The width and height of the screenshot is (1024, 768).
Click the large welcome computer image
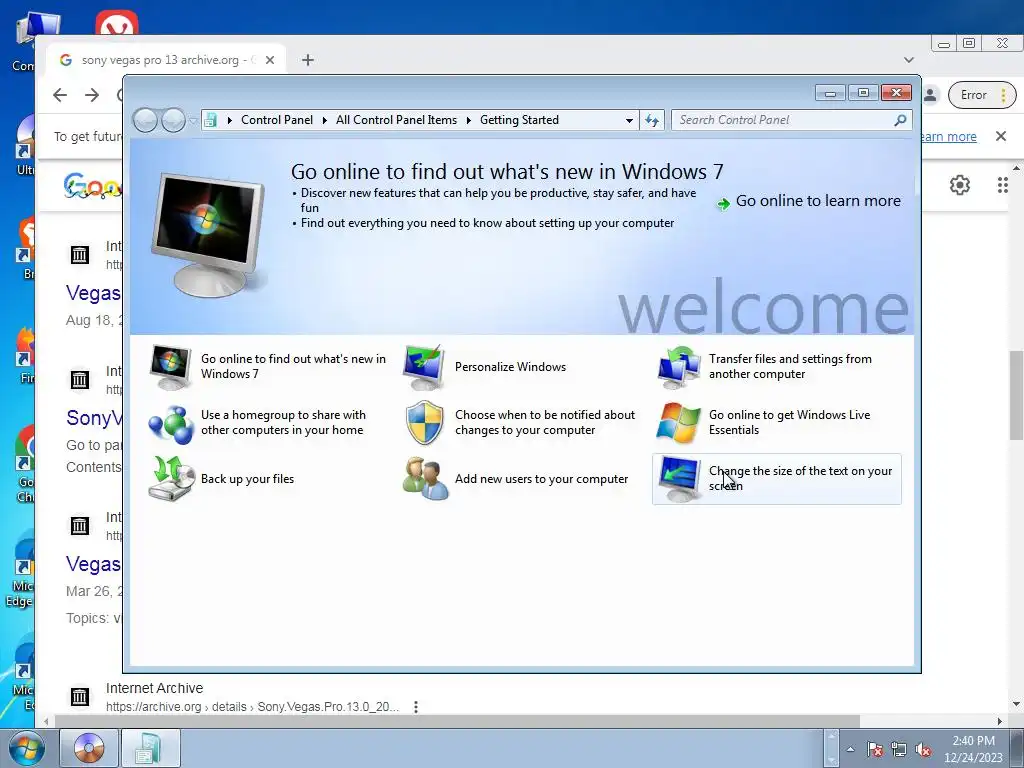(x=209, y=235)
